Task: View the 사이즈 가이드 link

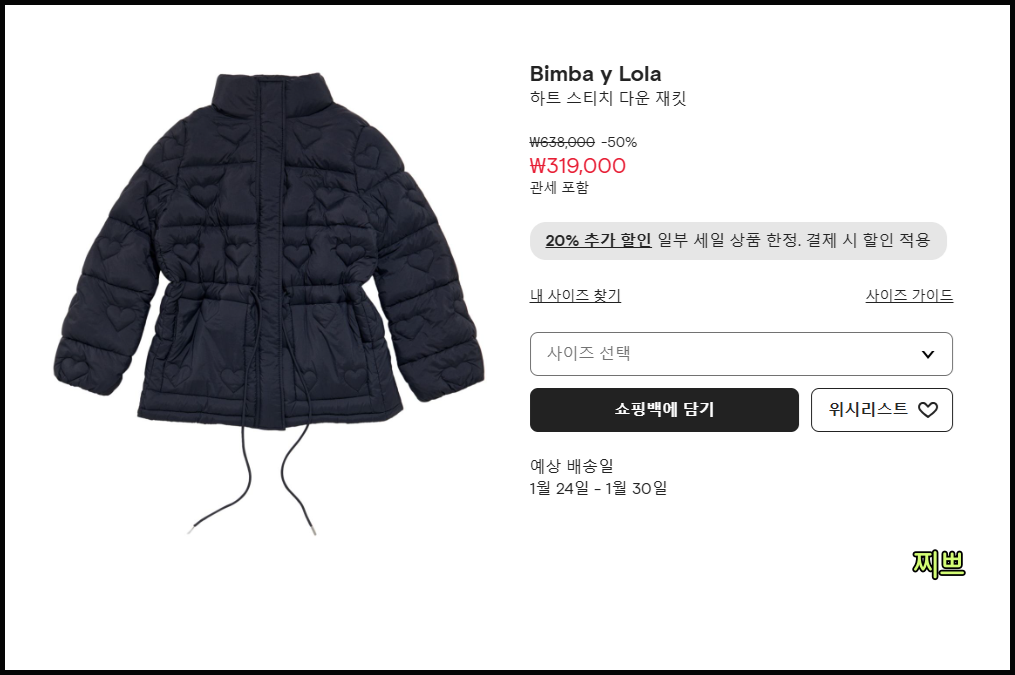Action: 909,295
